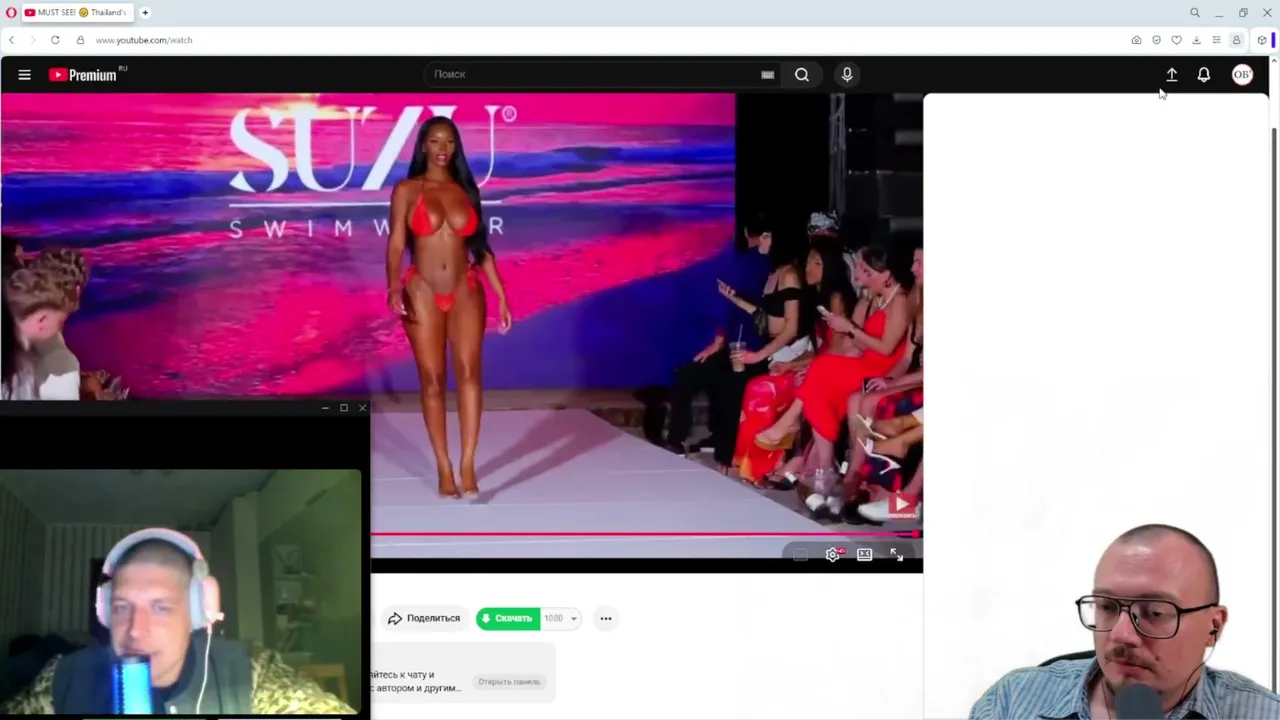Close the webcam overlay window
This screenshot has height=720, width=1280.
[x=362, y=408]
